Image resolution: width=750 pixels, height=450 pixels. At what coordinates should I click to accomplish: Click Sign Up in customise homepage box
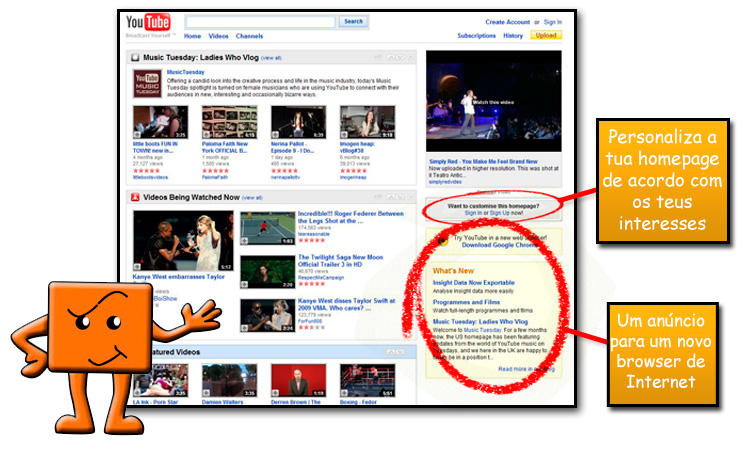499,213
